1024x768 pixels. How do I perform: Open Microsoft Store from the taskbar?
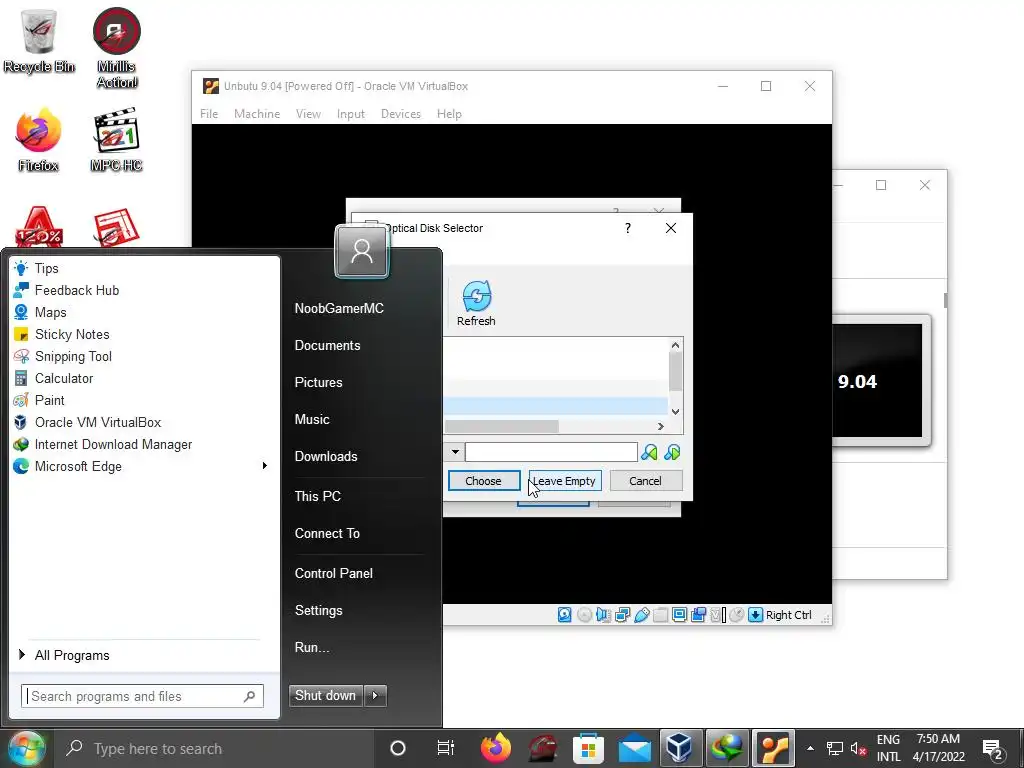[x=588, y=748]
